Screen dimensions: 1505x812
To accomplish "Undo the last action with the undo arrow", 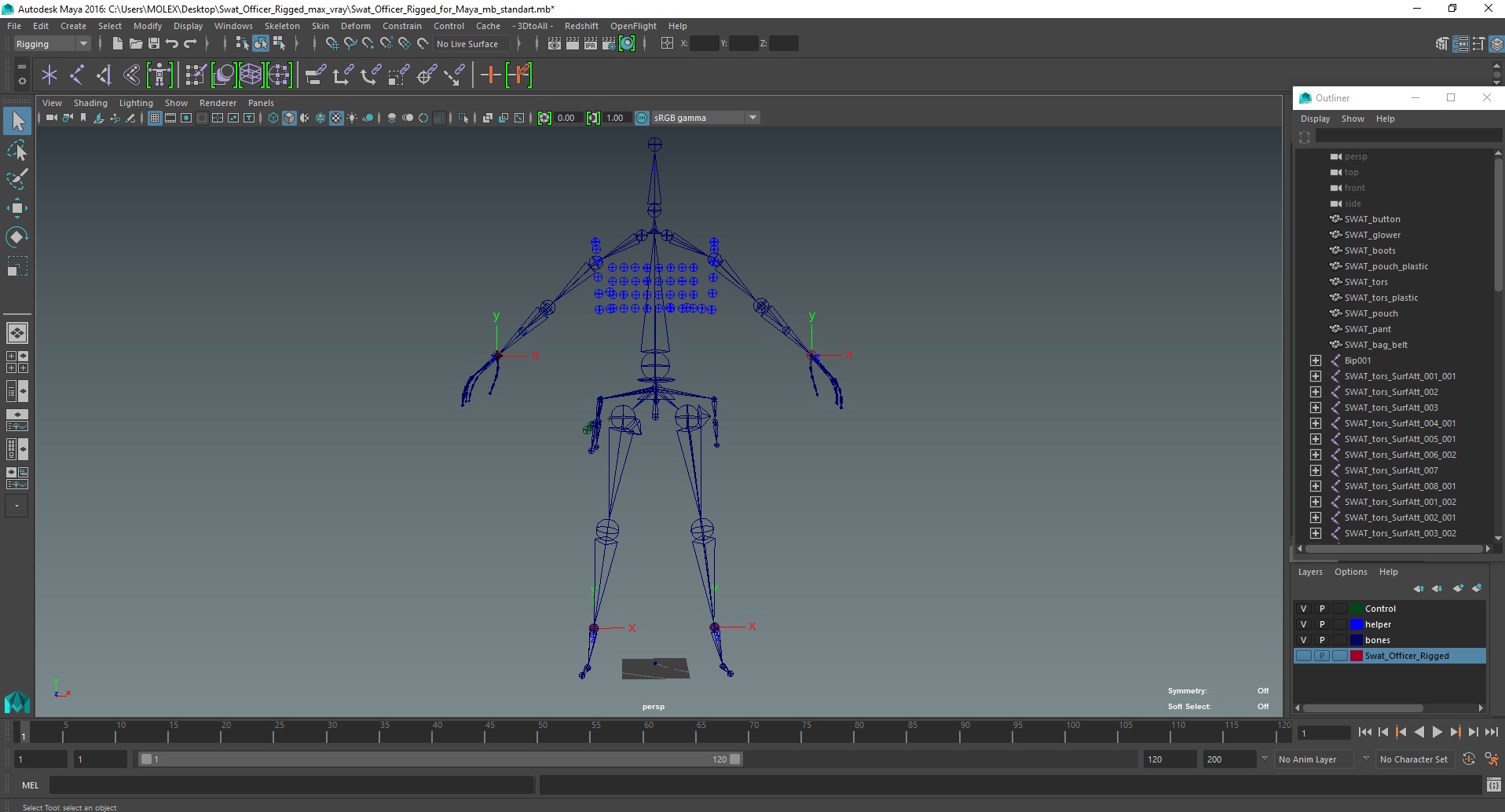I will click(172, 44).
